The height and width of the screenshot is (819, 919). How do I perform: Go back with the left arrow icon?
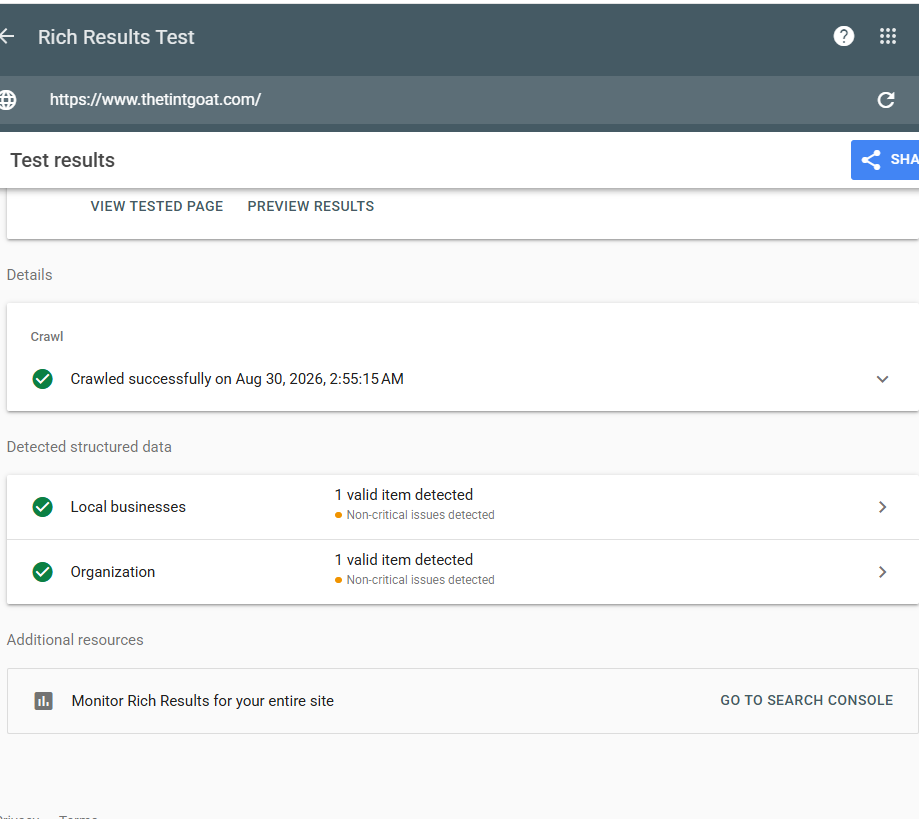(x=7, y=36)
